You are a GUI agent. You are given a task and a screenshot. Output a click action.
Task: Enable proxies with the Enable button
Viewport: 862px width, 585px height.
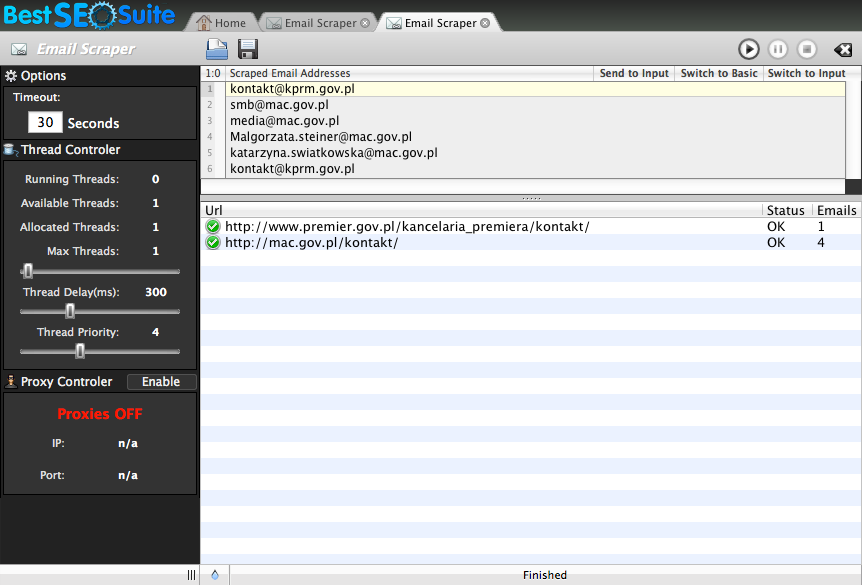coord(161,382)
